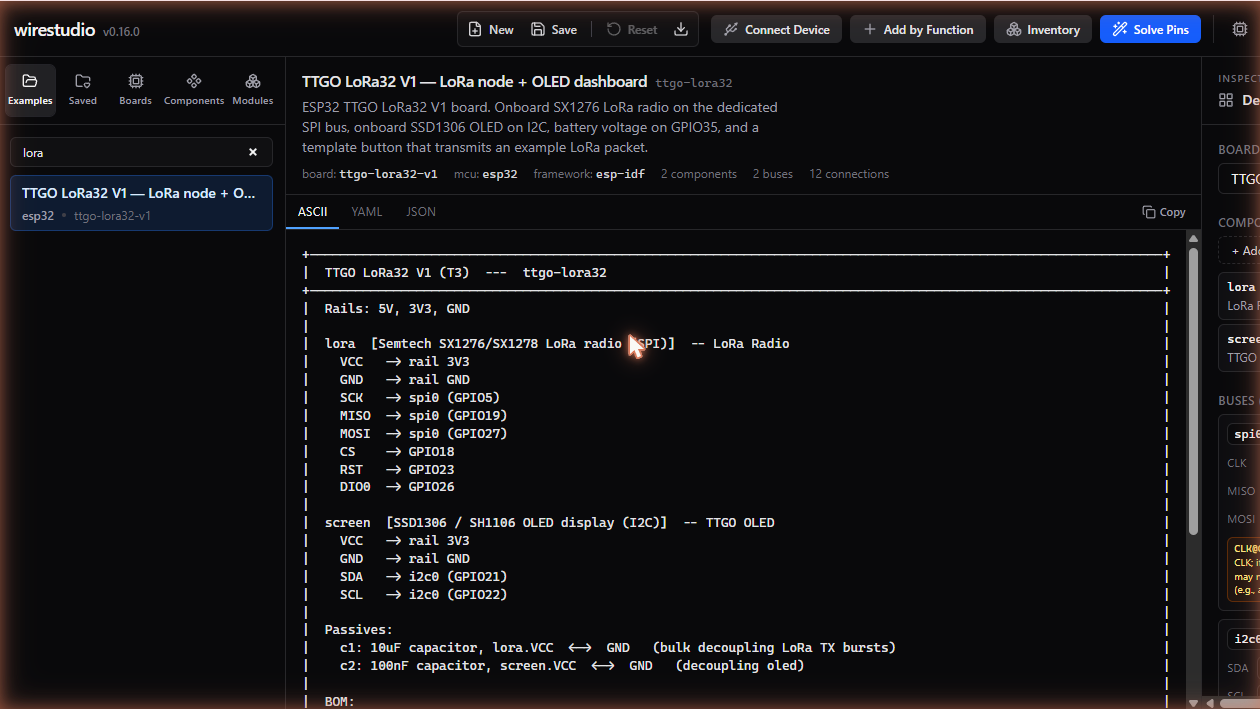Open the Boards library panel
This screenshot has height=709, width=1260.
(x=136, y=90)
